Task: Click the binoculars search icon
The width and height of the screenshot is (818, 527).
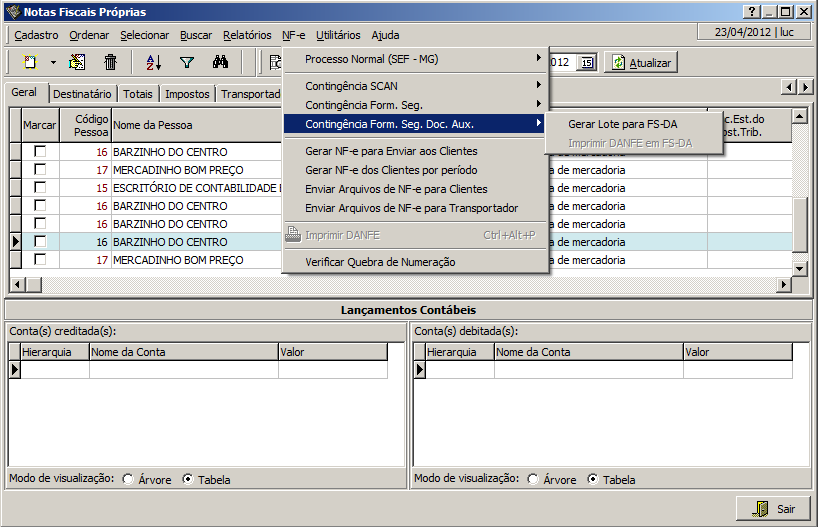Action: click(x=220, y=62)
